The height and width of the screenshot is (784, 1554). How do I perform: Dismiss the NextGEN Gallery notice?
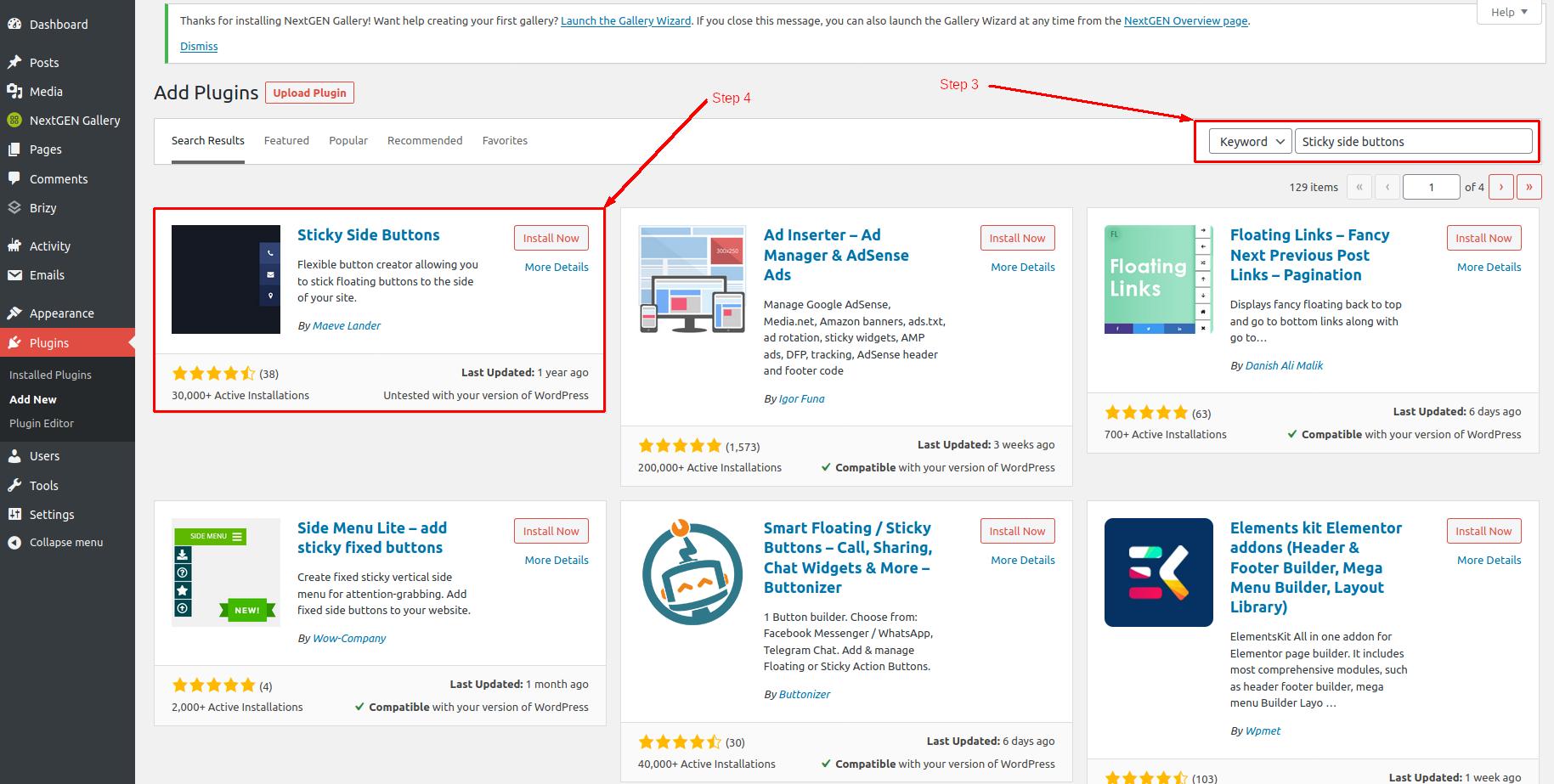click(x=199, y=46)
